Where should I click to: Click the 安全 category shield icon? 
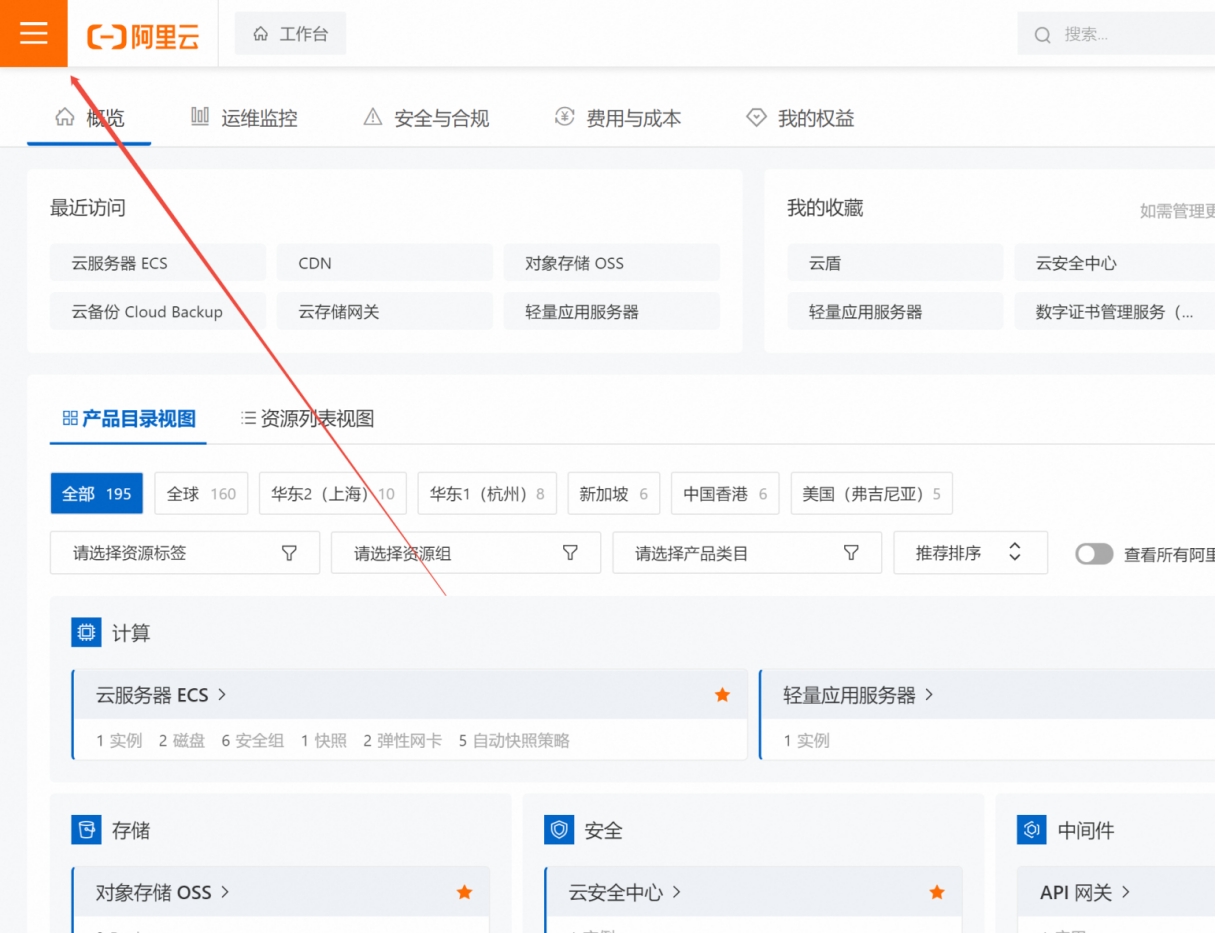coord(559,830)
